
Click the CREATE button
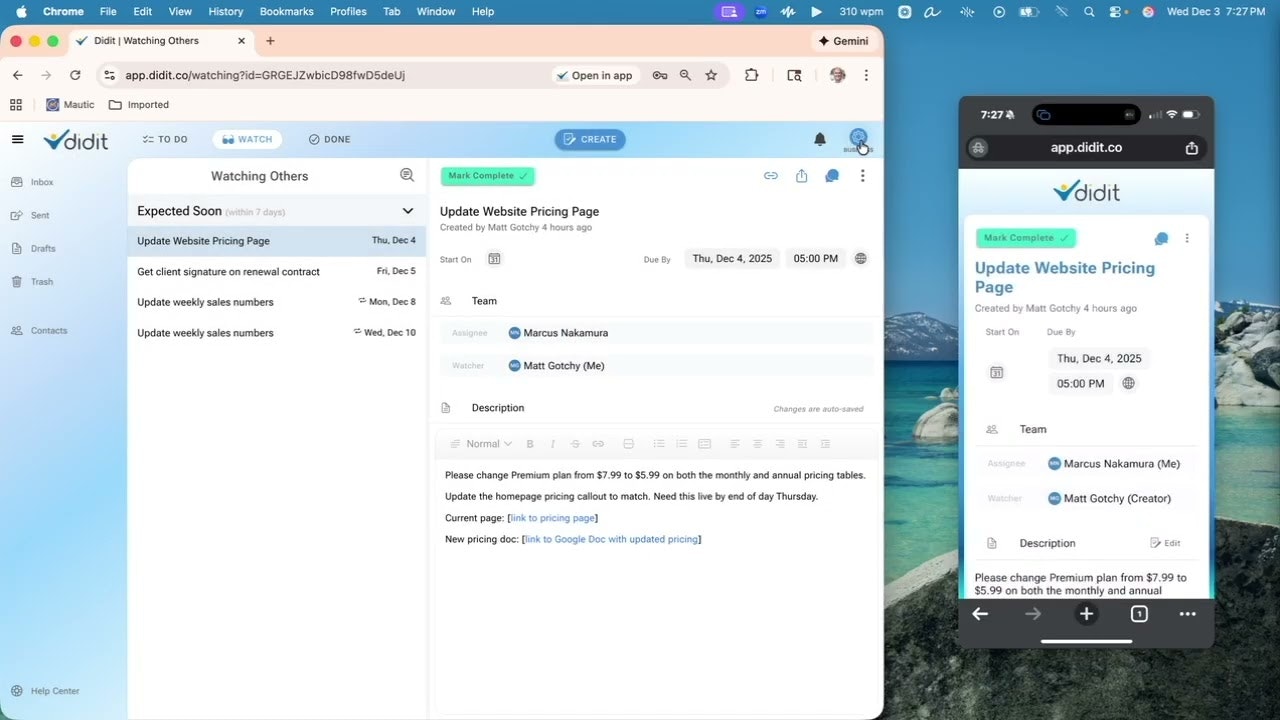point(590,139)
